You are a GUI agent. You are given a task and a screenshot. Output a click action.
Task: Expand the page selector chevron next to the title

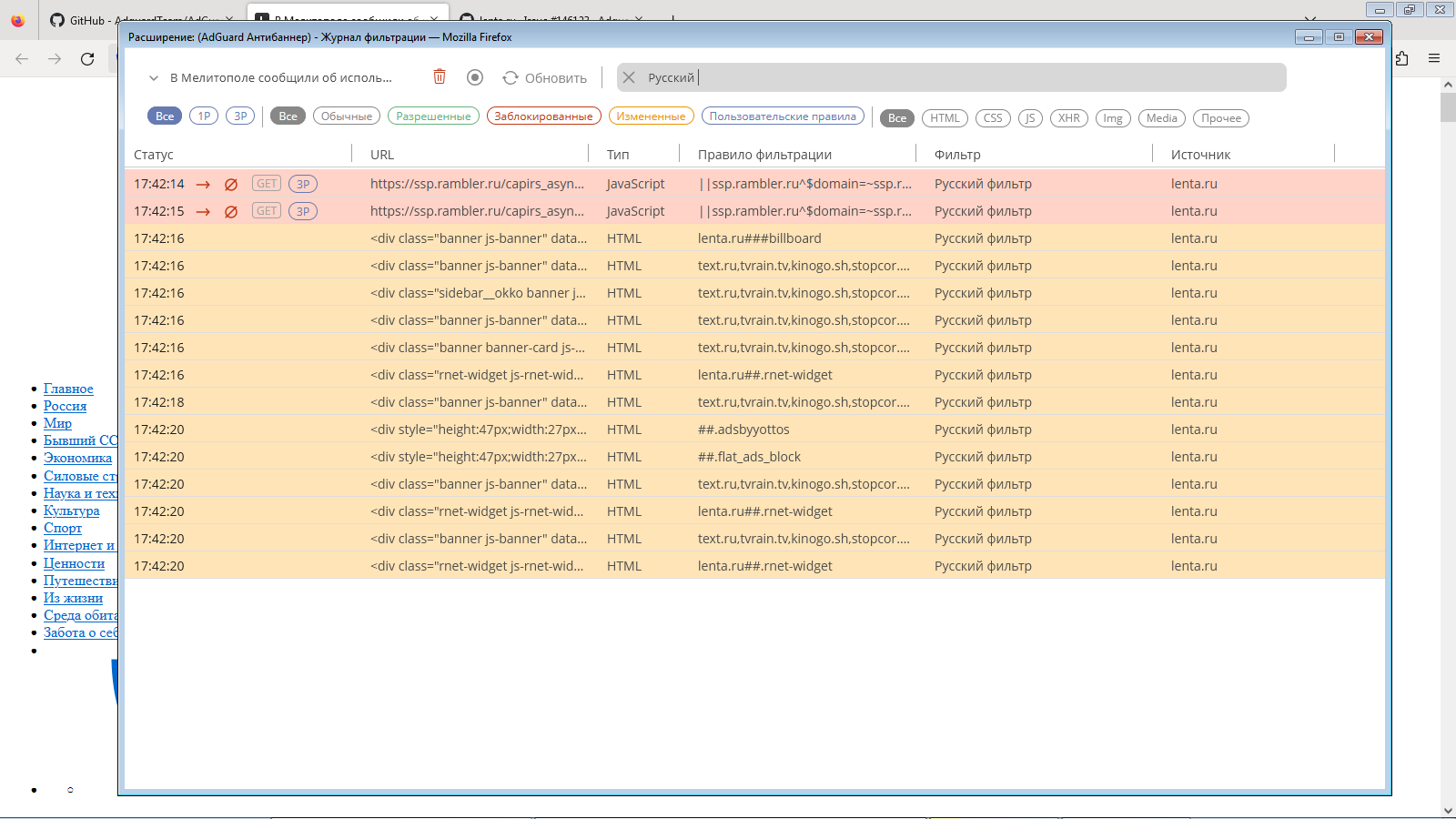click(154, 77)
